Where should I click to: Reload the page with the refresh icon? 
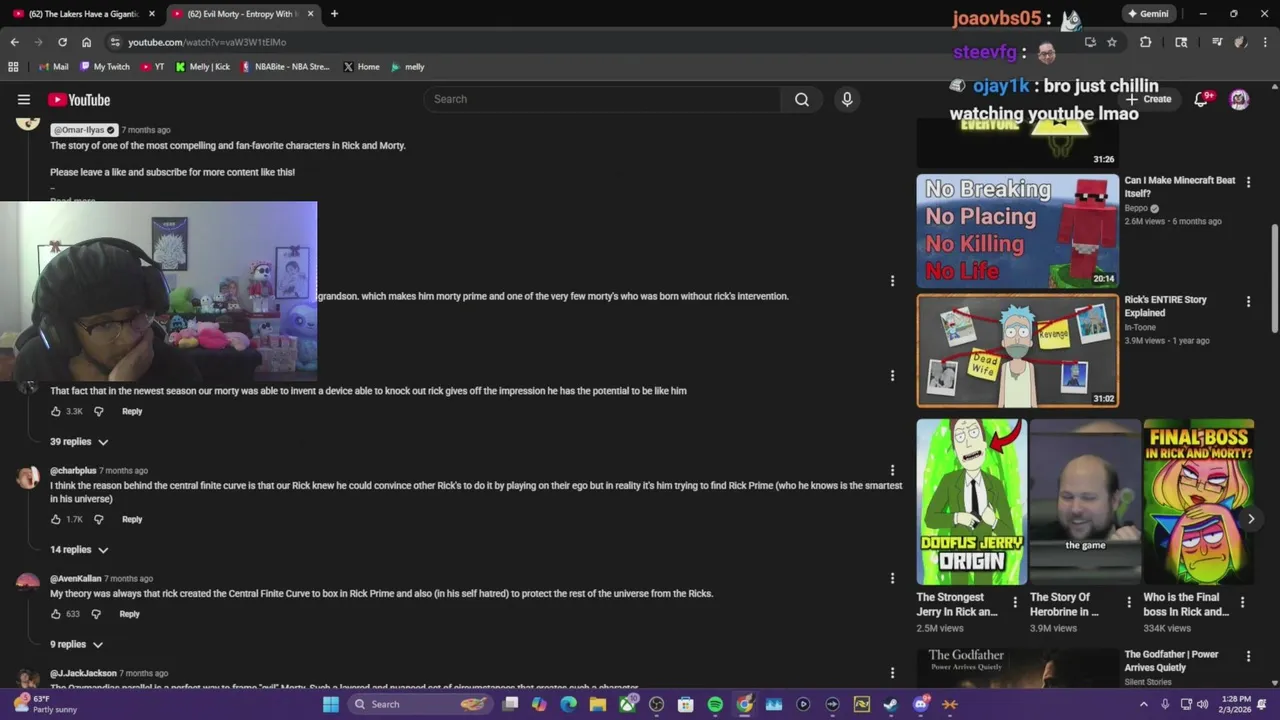coord(62,42)
